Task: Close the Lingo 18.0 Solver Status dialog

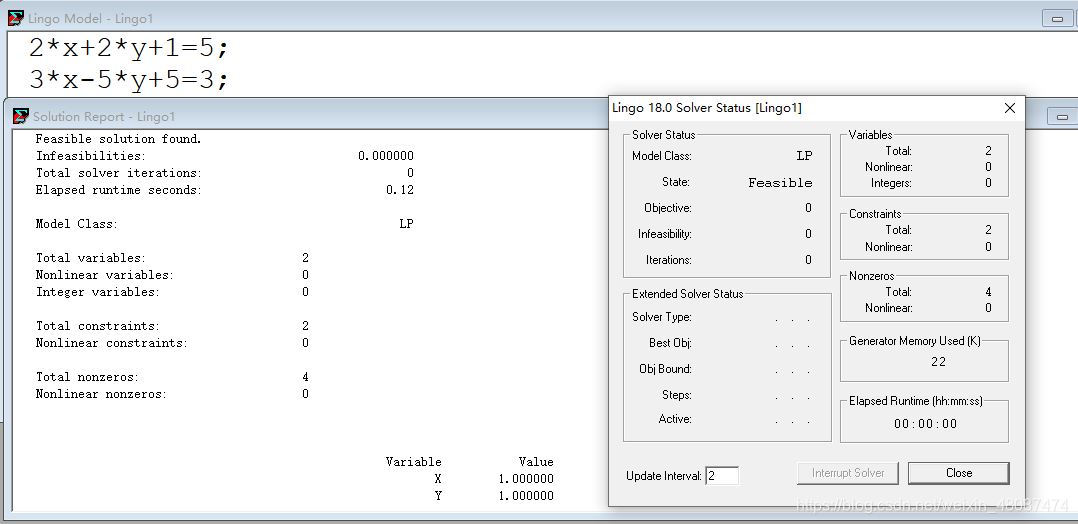Action: pos(1010,108)
